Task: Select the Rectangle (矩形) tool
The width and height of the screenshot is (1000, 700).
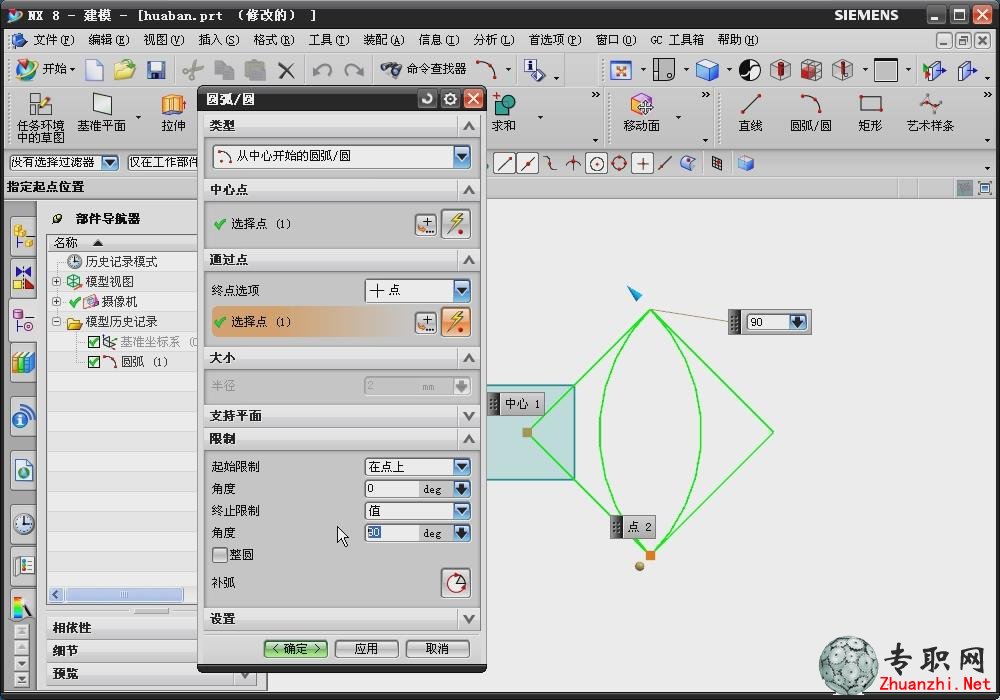Action: (x=871, y=113)
